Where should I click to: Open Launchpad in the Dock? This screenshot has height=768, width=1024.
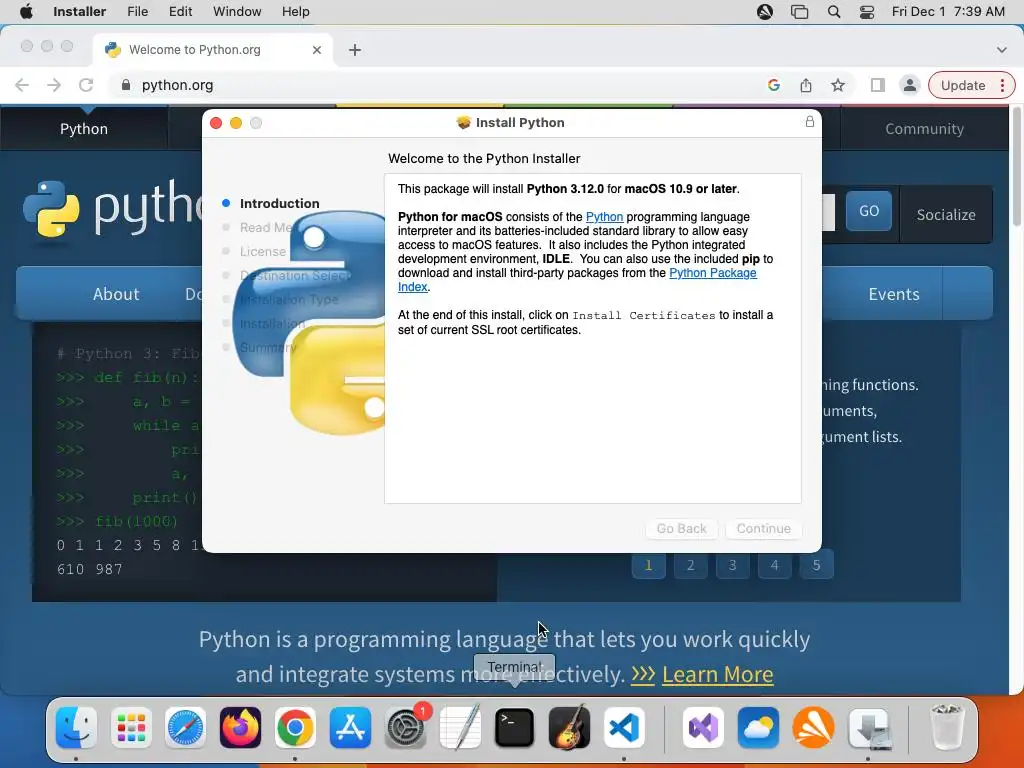(131, 727)
